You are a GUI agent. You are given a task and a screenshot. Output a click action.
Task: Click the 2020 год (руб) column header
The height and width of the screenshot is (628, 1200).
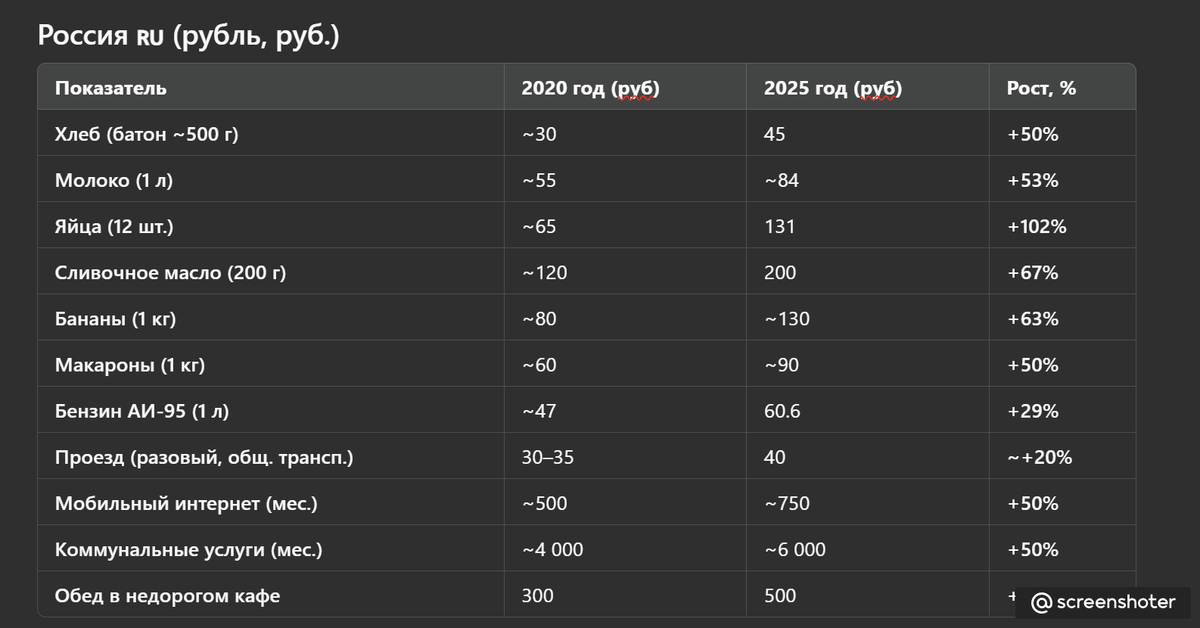(590, 88)
